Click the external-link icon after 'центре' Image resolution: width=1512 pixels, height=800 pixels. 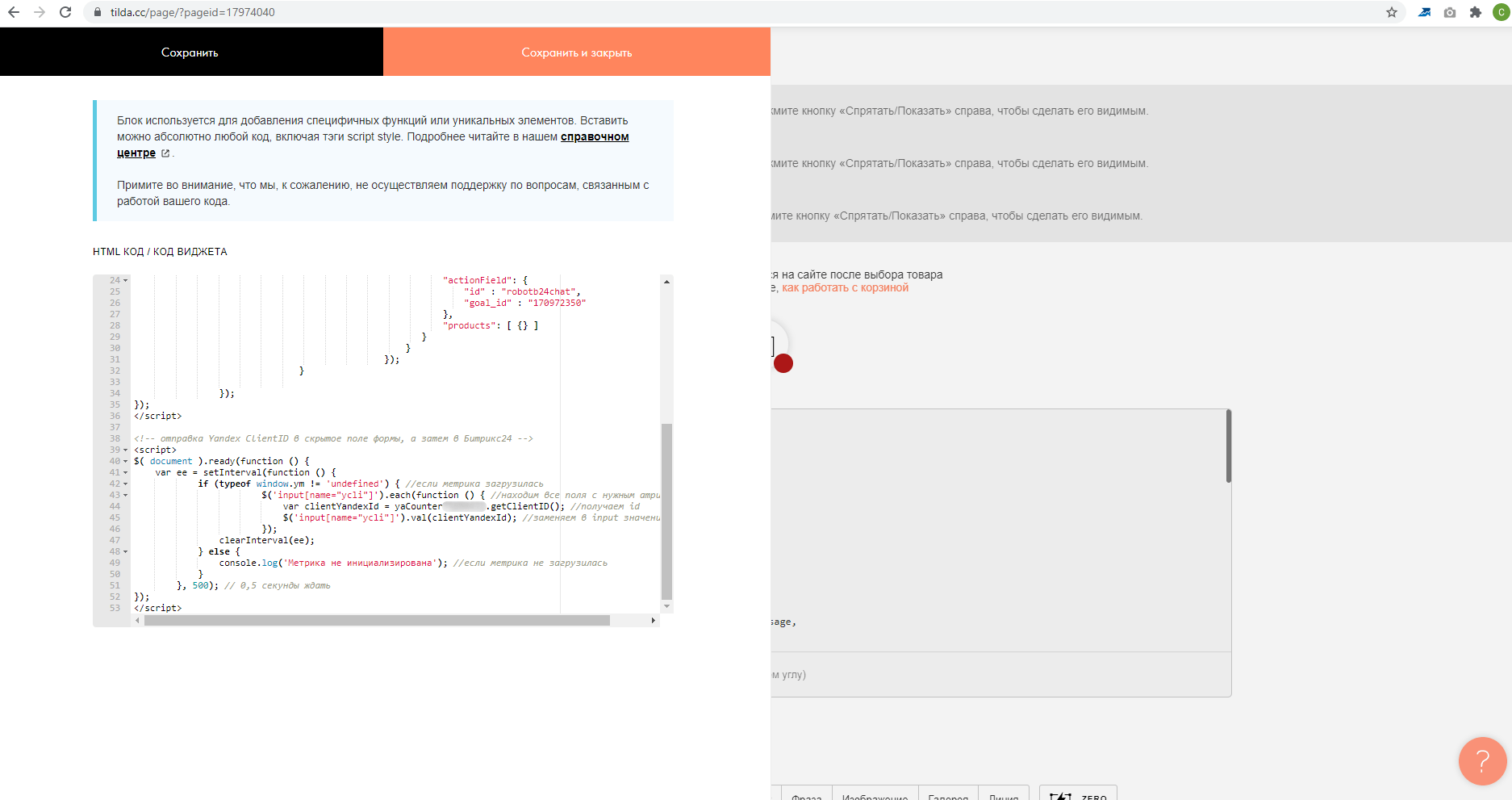pyautogui.click(x=165, y=153)
